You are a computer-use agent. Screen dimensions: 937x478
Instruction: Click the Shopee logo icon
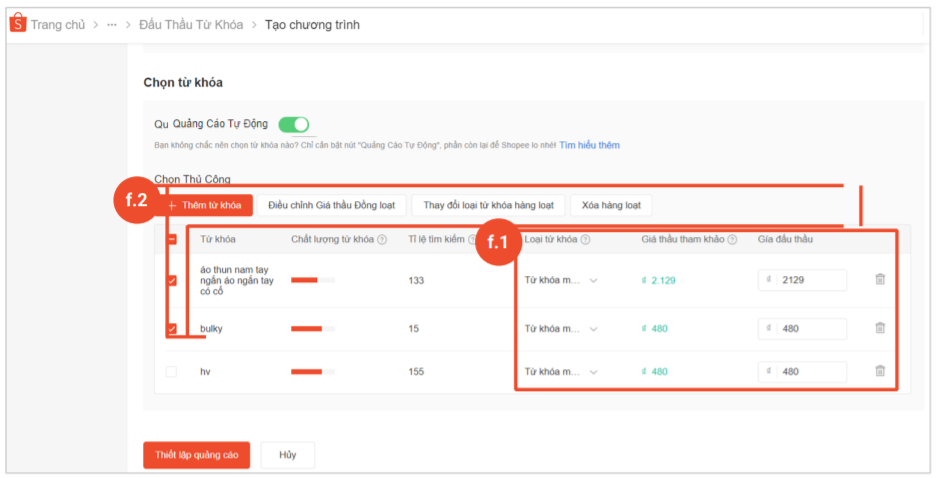18,24
